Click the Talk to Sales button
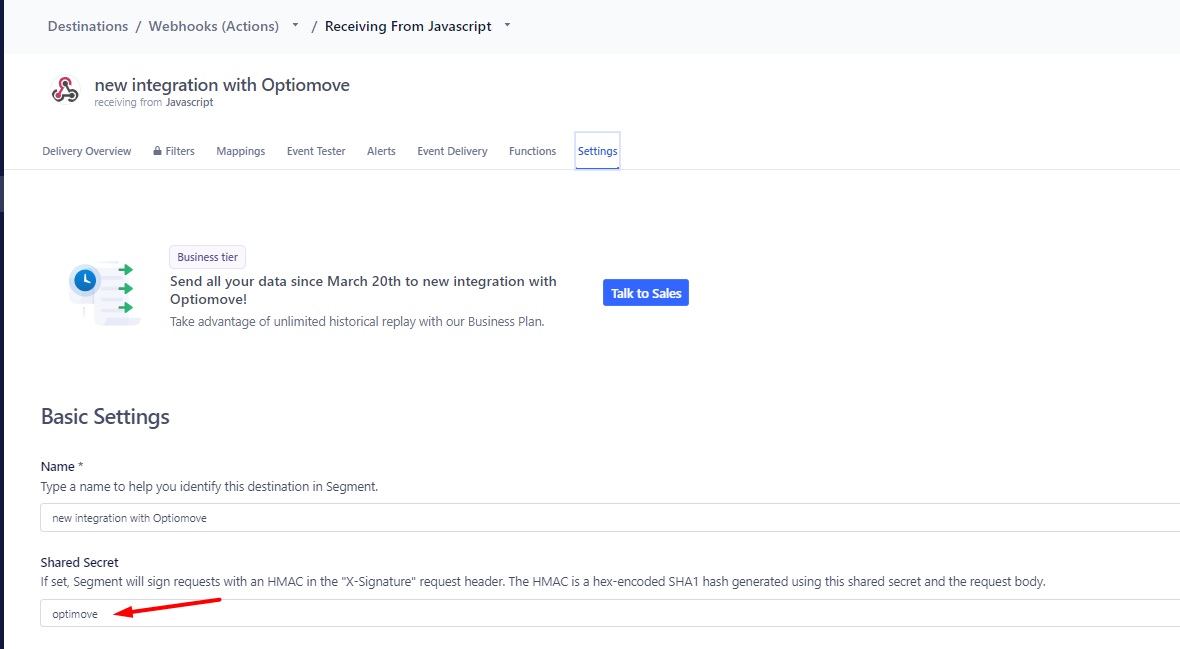This screenshot has height=649, width=1180. click(x=646, y=293)
